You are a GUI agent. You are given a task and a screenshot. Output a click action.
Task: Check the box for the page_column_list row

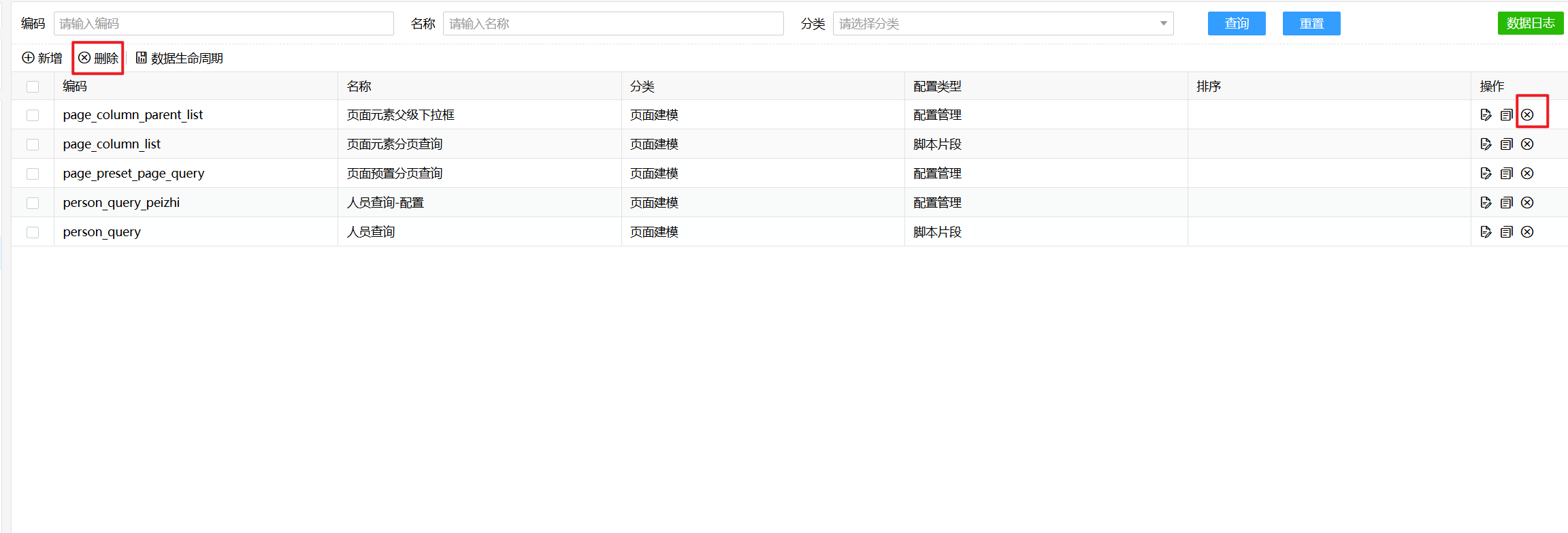click(33, 144)
